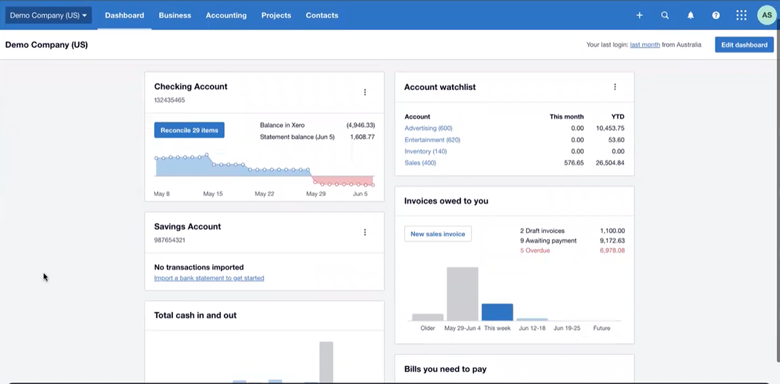
Task: Click Reconcile 29 items button
Action: tap(189, 130)
